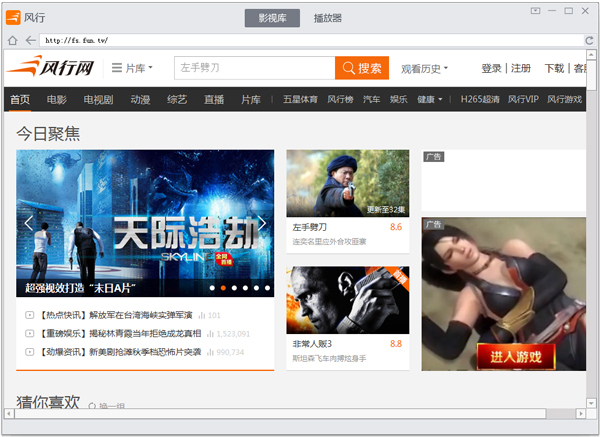Click the caption 超强视效打造"末日A片"
This screenshot has width=600, height=437.
[x=80, y=288]
